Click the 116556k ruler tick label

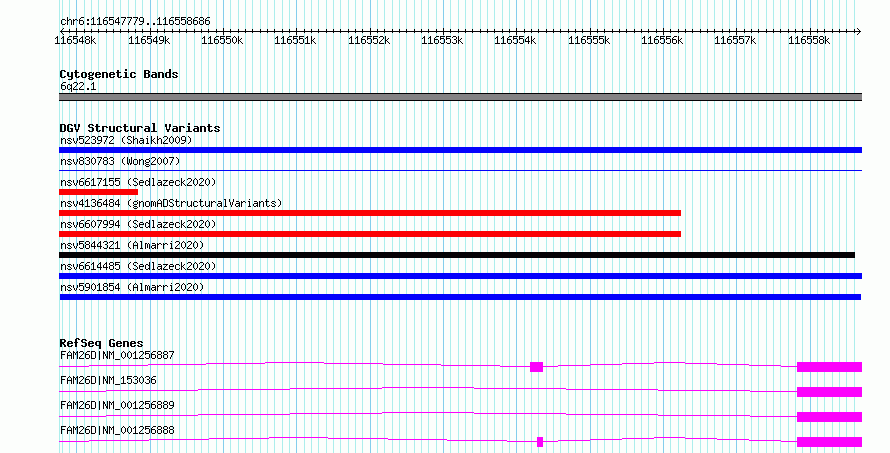click(662, 40)
